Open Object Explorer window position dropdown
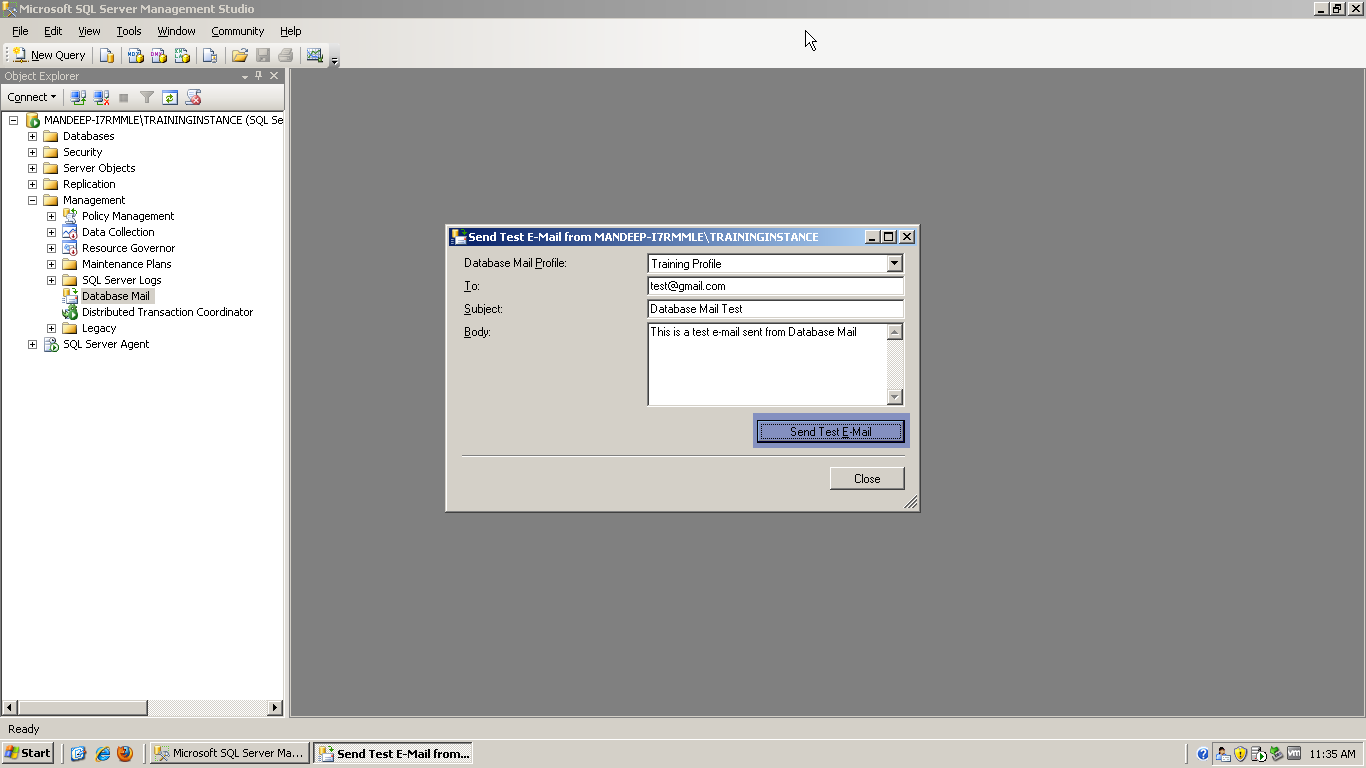 (245, 76)
